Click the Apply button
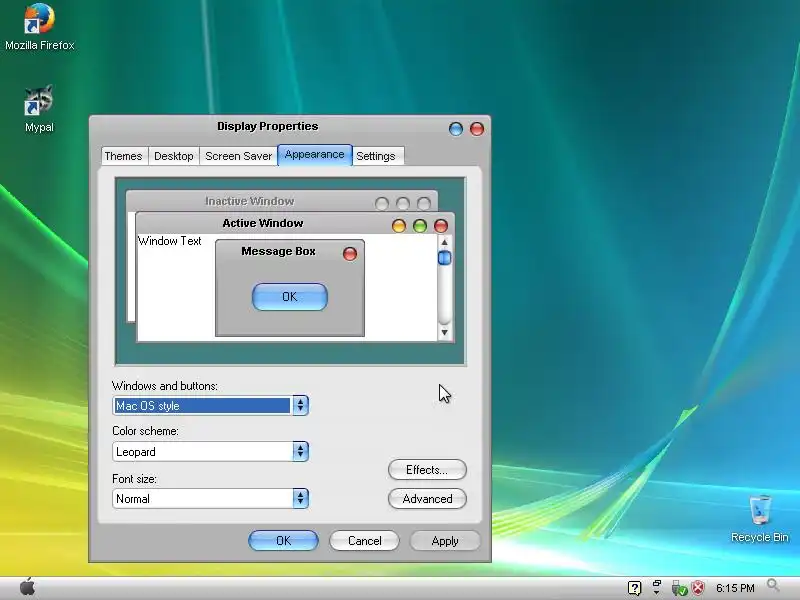The width and height of the screenshot is (800, 600). point(445,541)
